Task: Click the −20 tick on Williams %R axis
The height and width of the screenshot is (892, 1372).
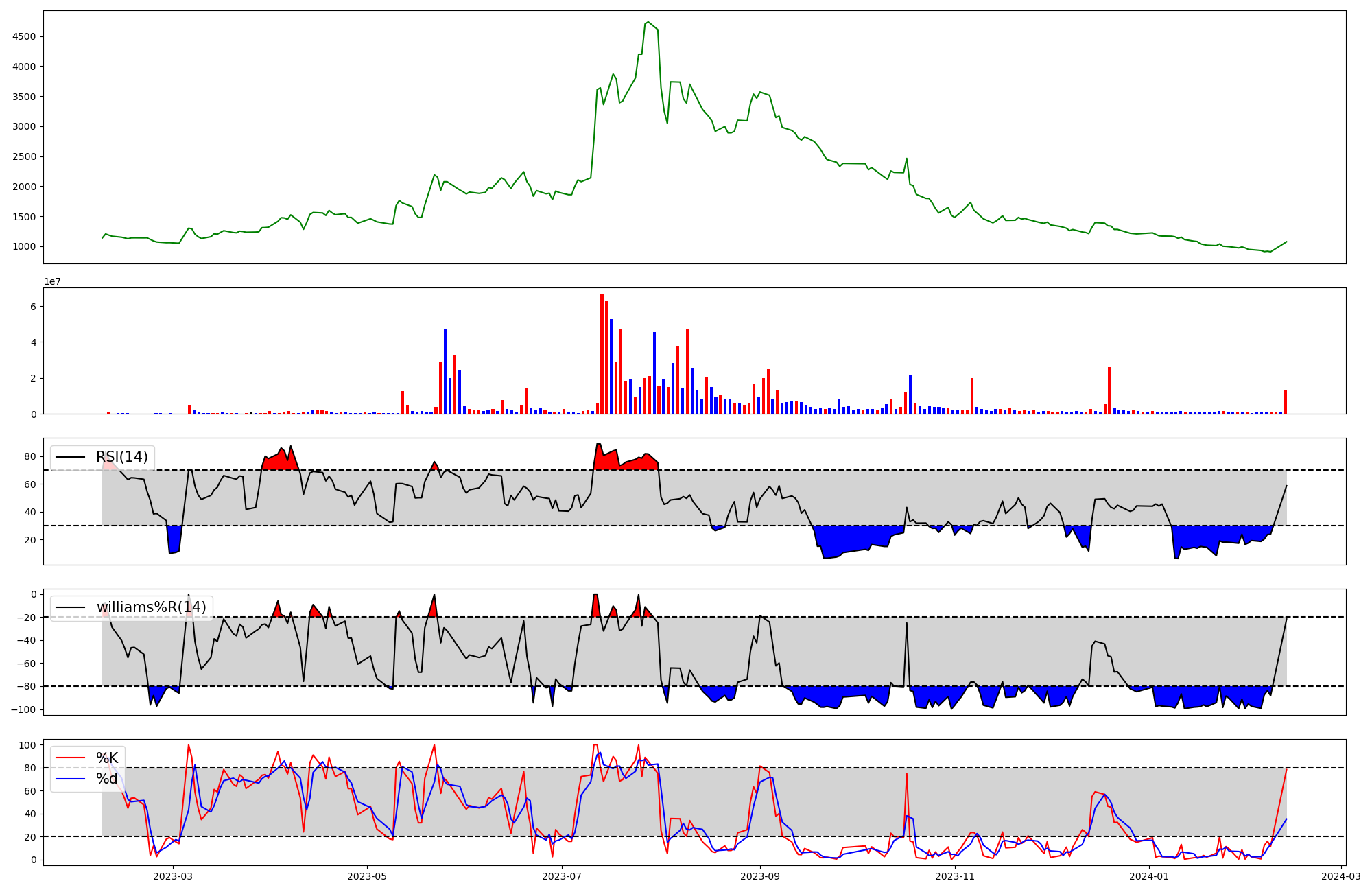Action: pos(27,618)
